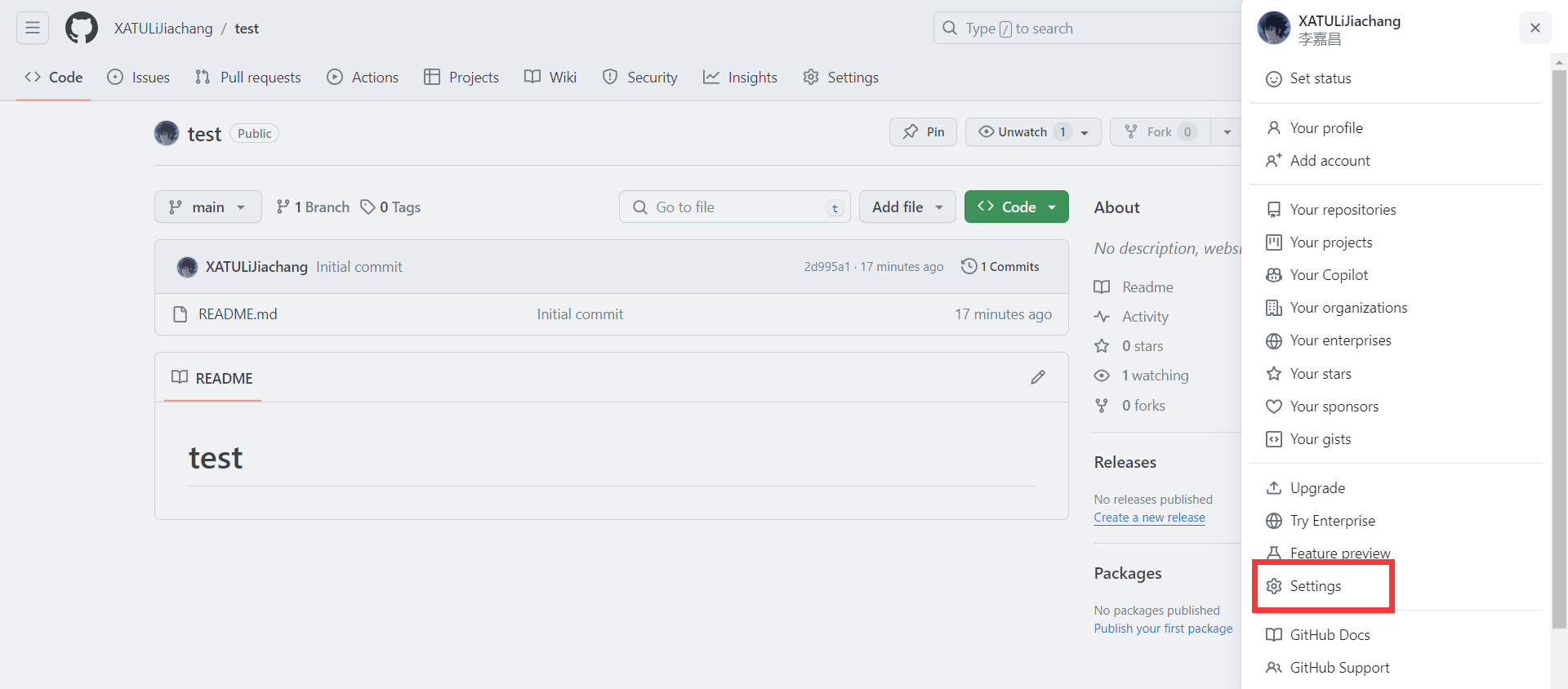Open Your gists
The width and height of the screenshot is (1568, 689).
pos(1396,439)
